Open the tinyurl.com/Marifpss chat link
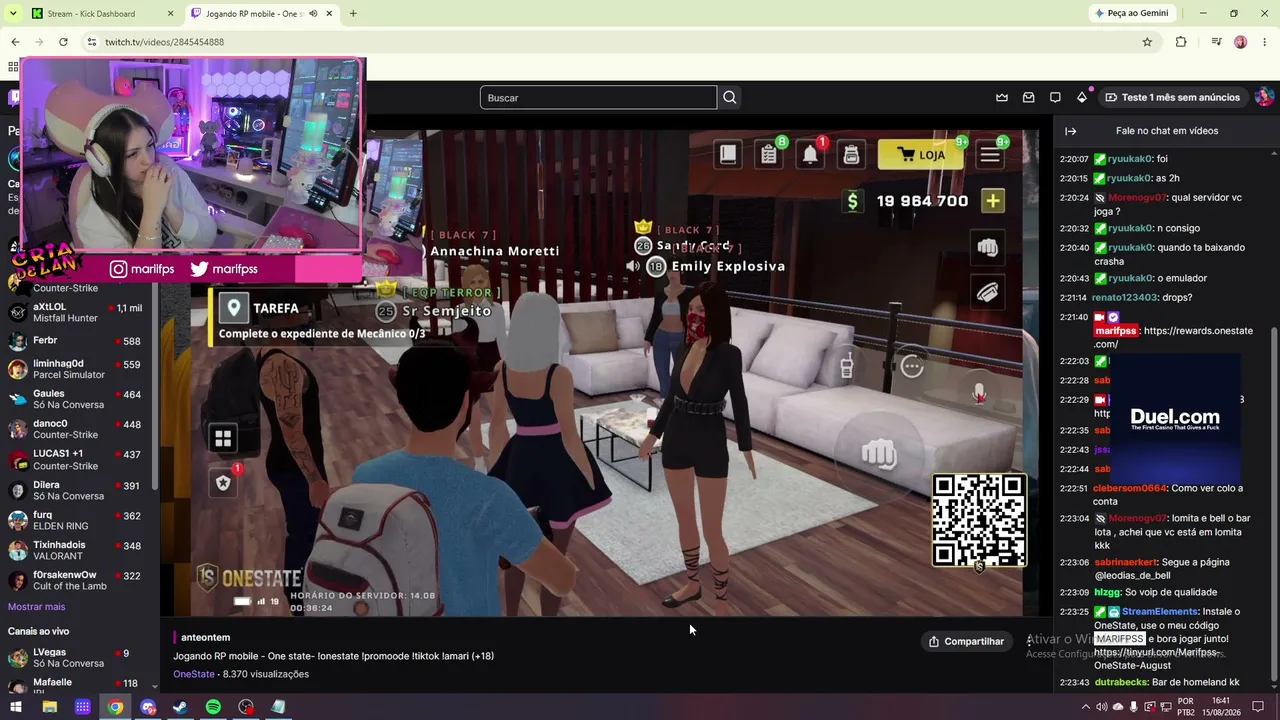 [x=1157, y=658]
